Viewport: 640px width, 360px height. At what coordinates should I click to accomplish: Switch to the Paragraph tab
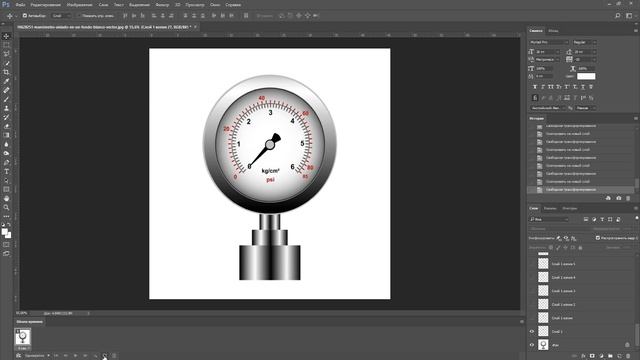coord(553,31)
